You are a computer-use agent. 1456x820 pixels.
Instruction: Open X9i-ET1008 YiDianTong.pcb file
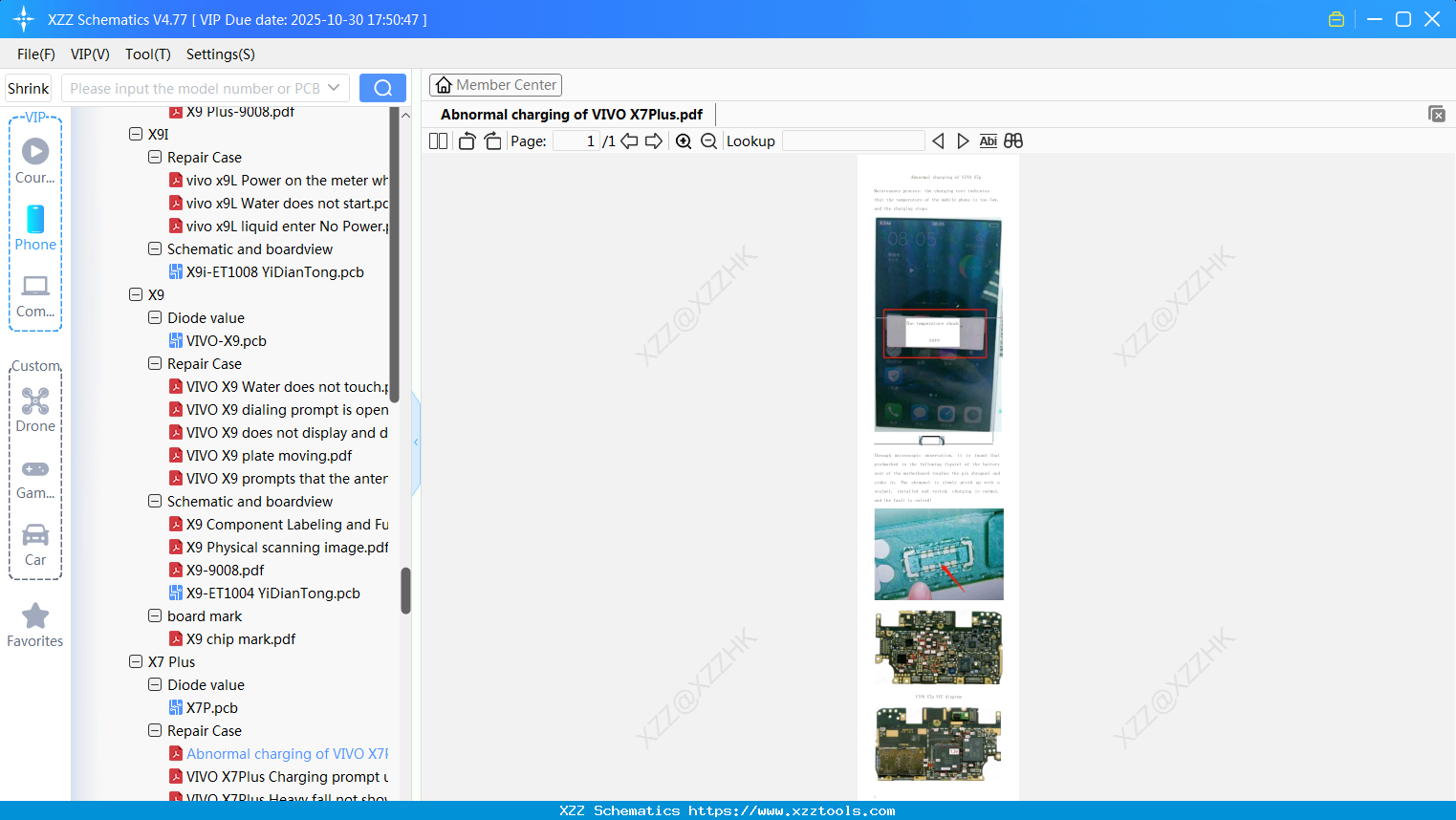coord(267,272)
